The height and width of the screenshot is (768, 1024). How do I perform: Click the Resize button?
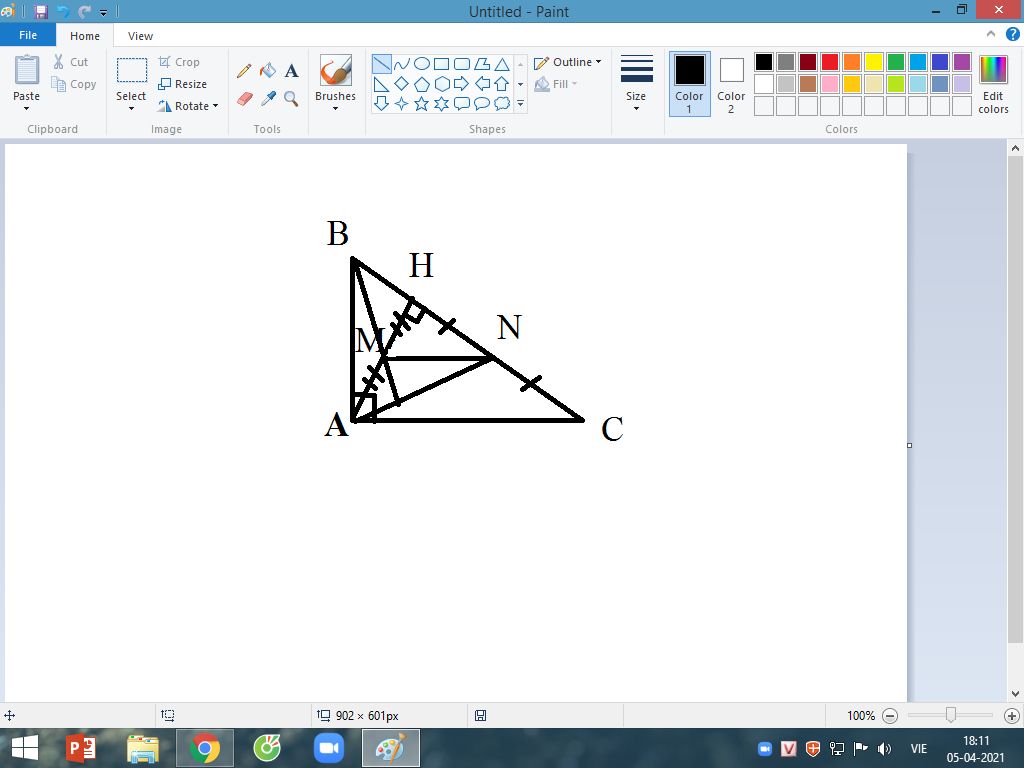(x=182, y=84)
